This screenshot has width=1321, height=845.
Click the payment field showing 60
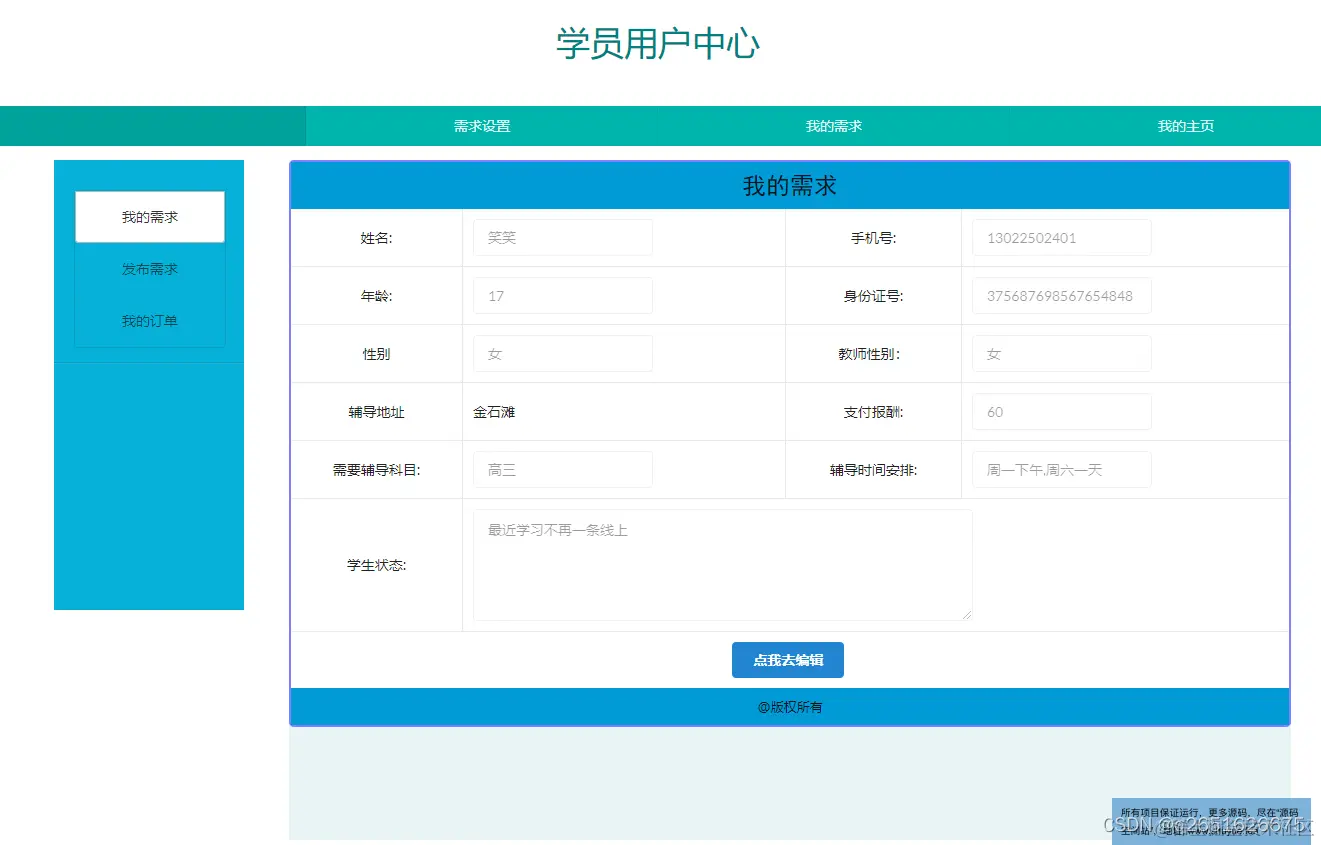[x=1060, y=411]
